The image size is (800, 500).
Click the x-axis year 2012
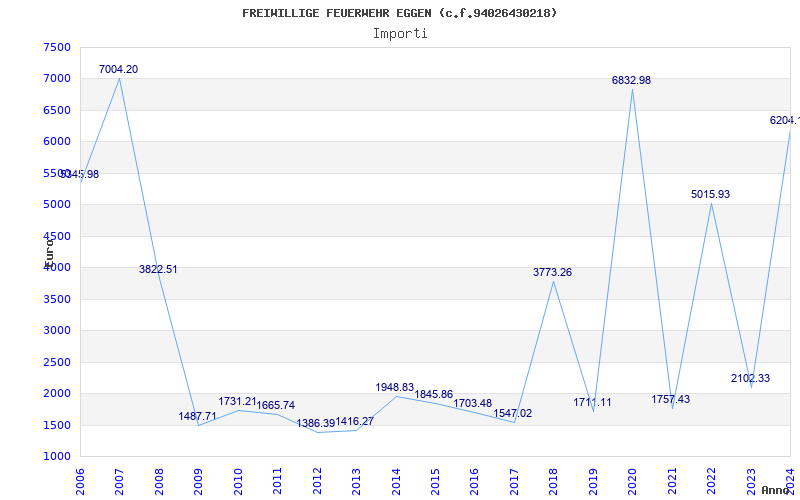317,482
